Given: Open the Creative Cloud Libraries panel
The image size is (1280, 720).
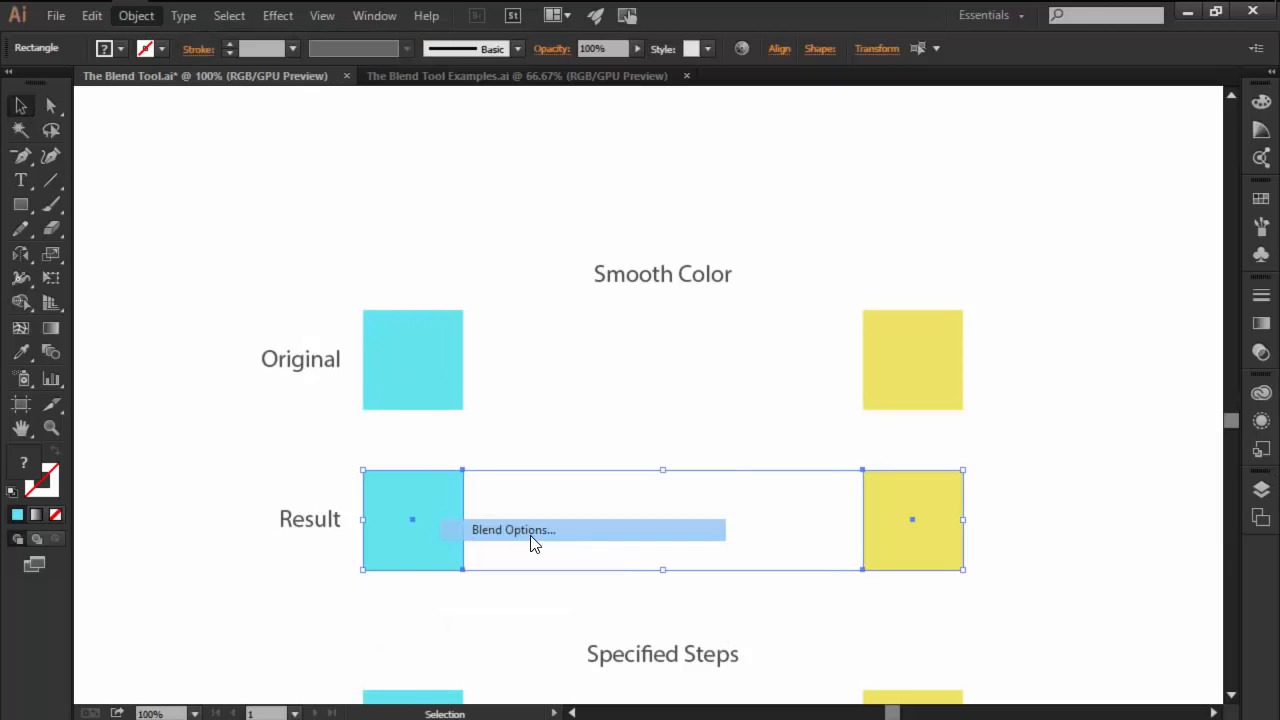Looking at the screenshot, I should pos(1261,393).
